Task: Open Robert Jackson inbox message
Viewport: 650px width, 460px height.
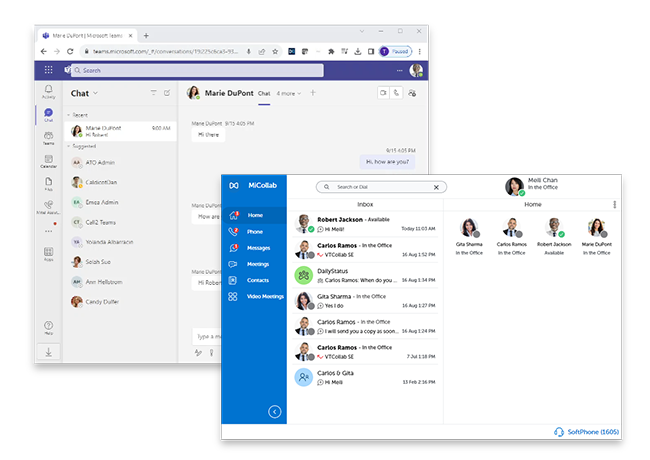Action: (365, 224)
